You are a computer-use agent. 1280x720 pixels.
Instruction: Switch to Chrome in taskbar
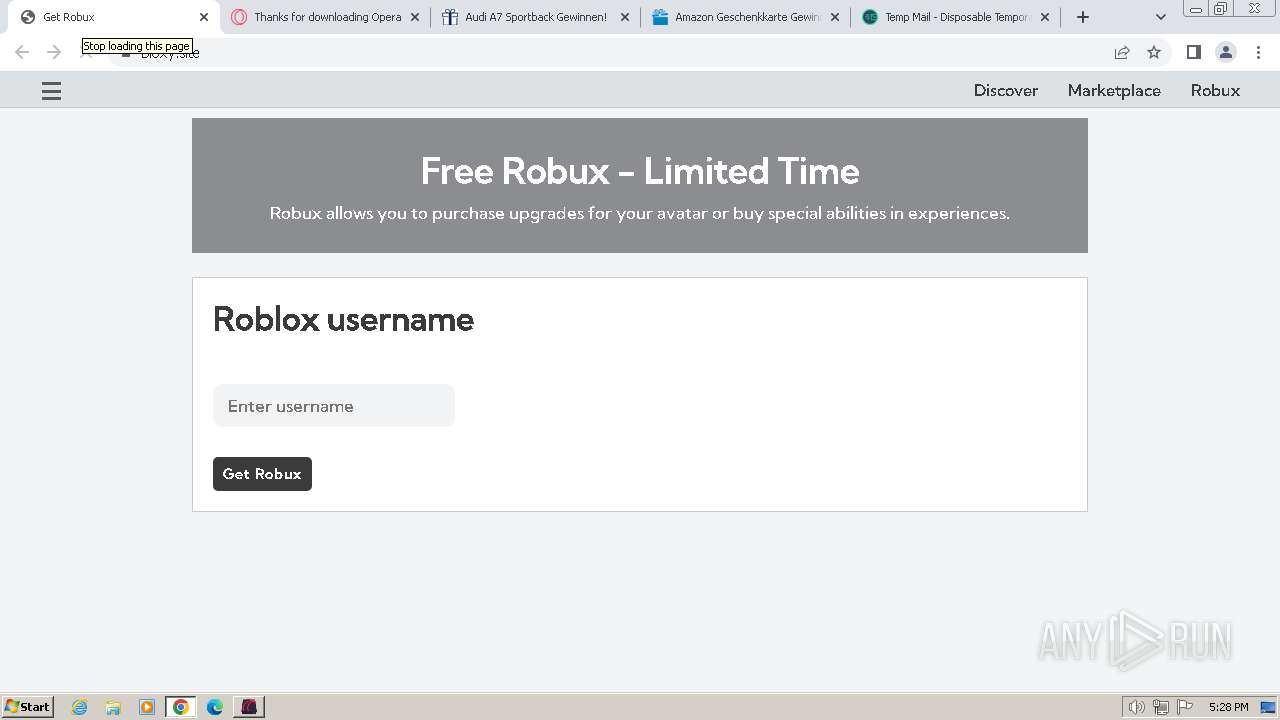181,707
